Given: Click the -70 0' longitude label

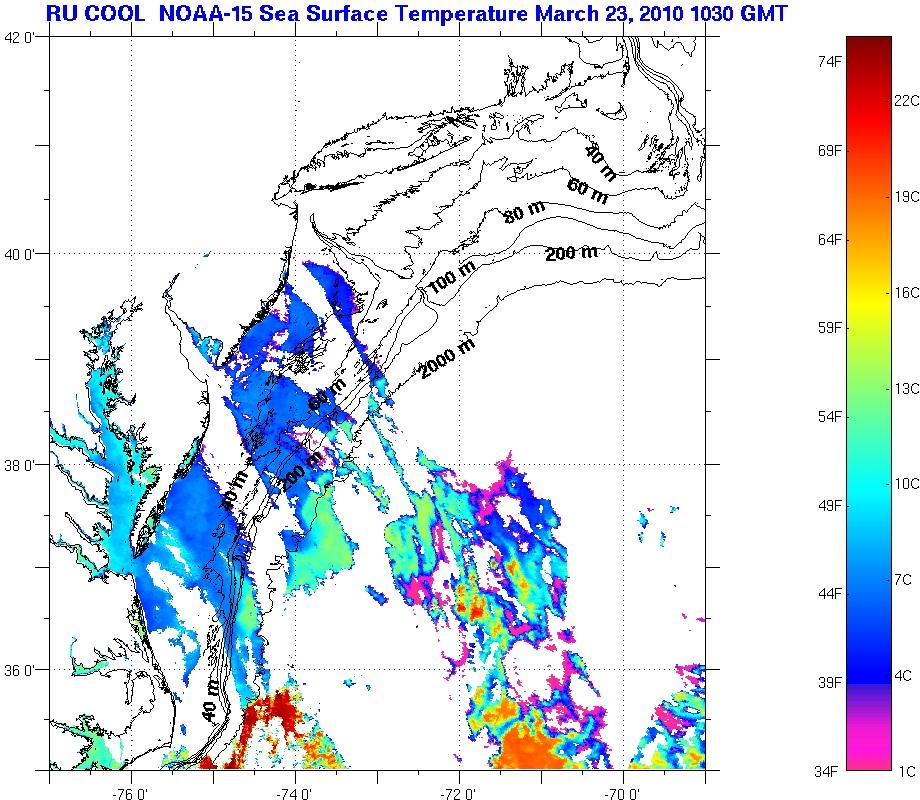Looking at the screenshot, I should coord(623,794).
